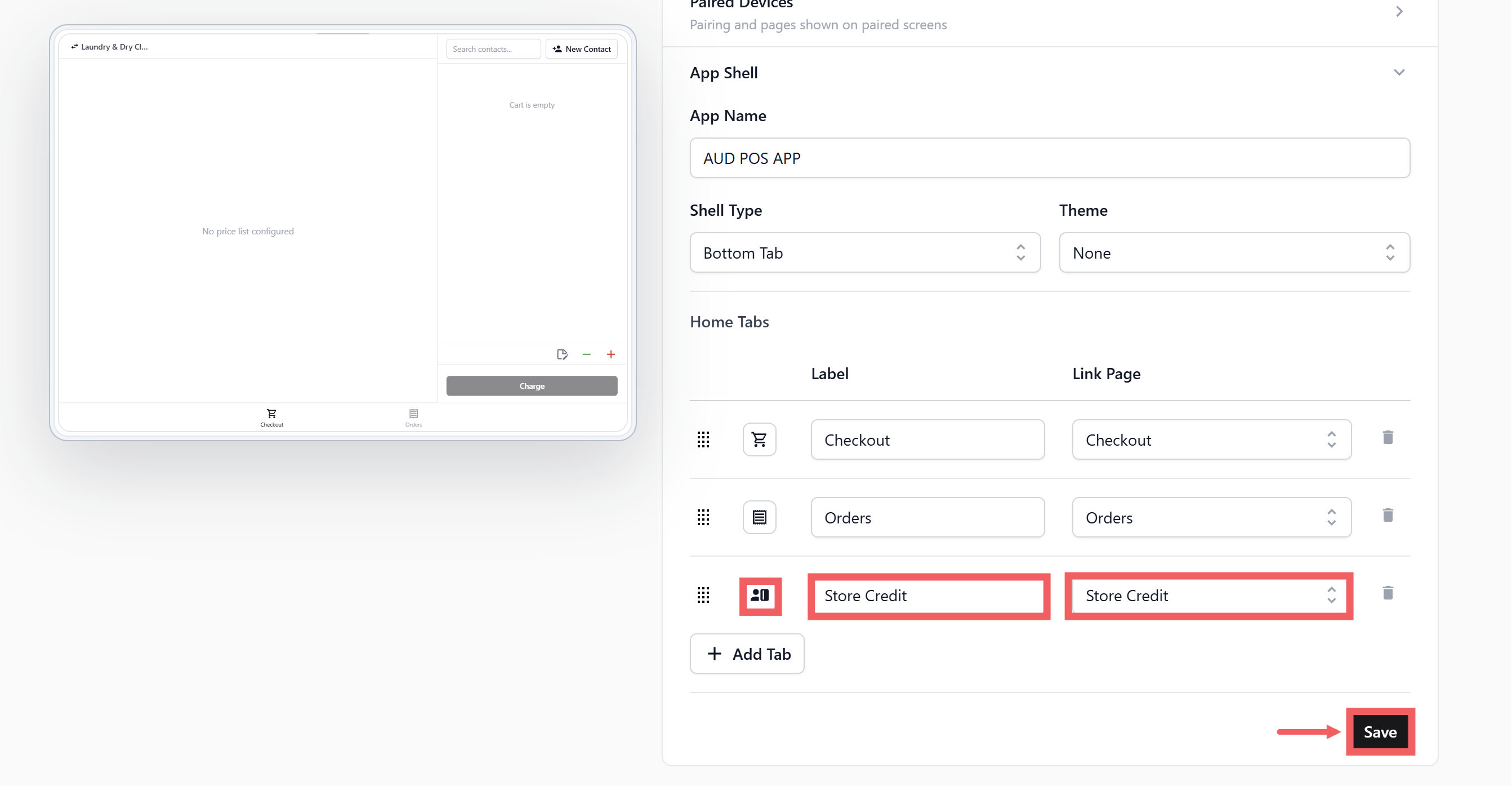Click the 'Home Tabs' heading
The image size is (1512, 786).
729,322
